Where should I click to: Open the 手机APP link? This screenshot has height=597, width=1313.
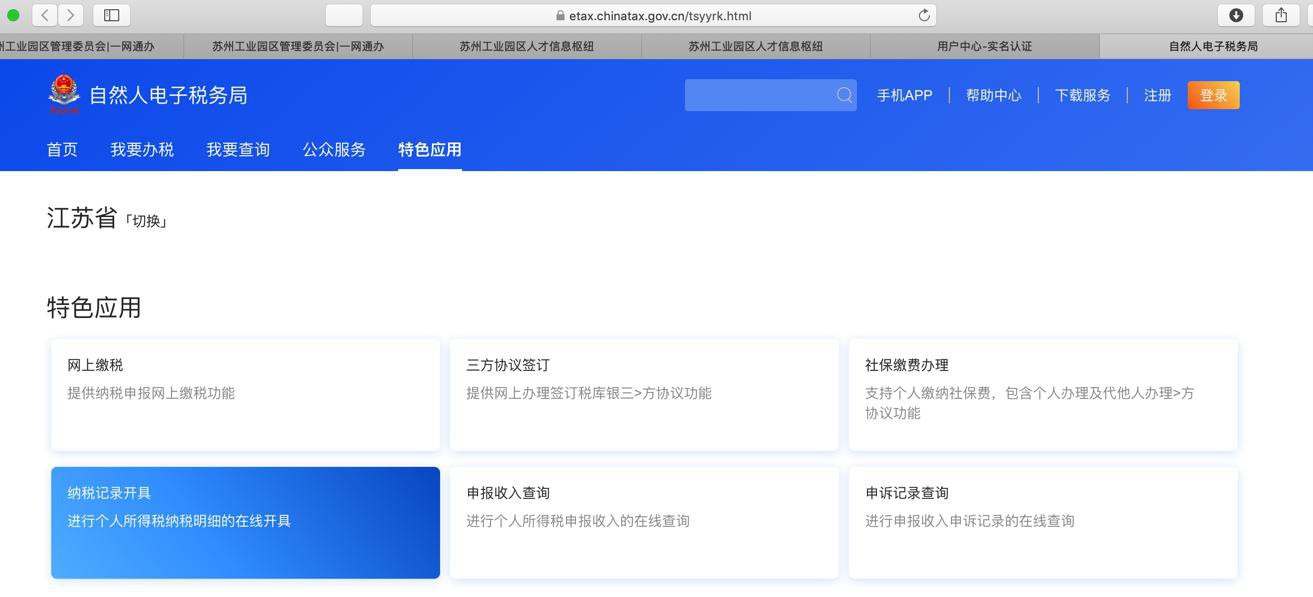coord(904,95)
